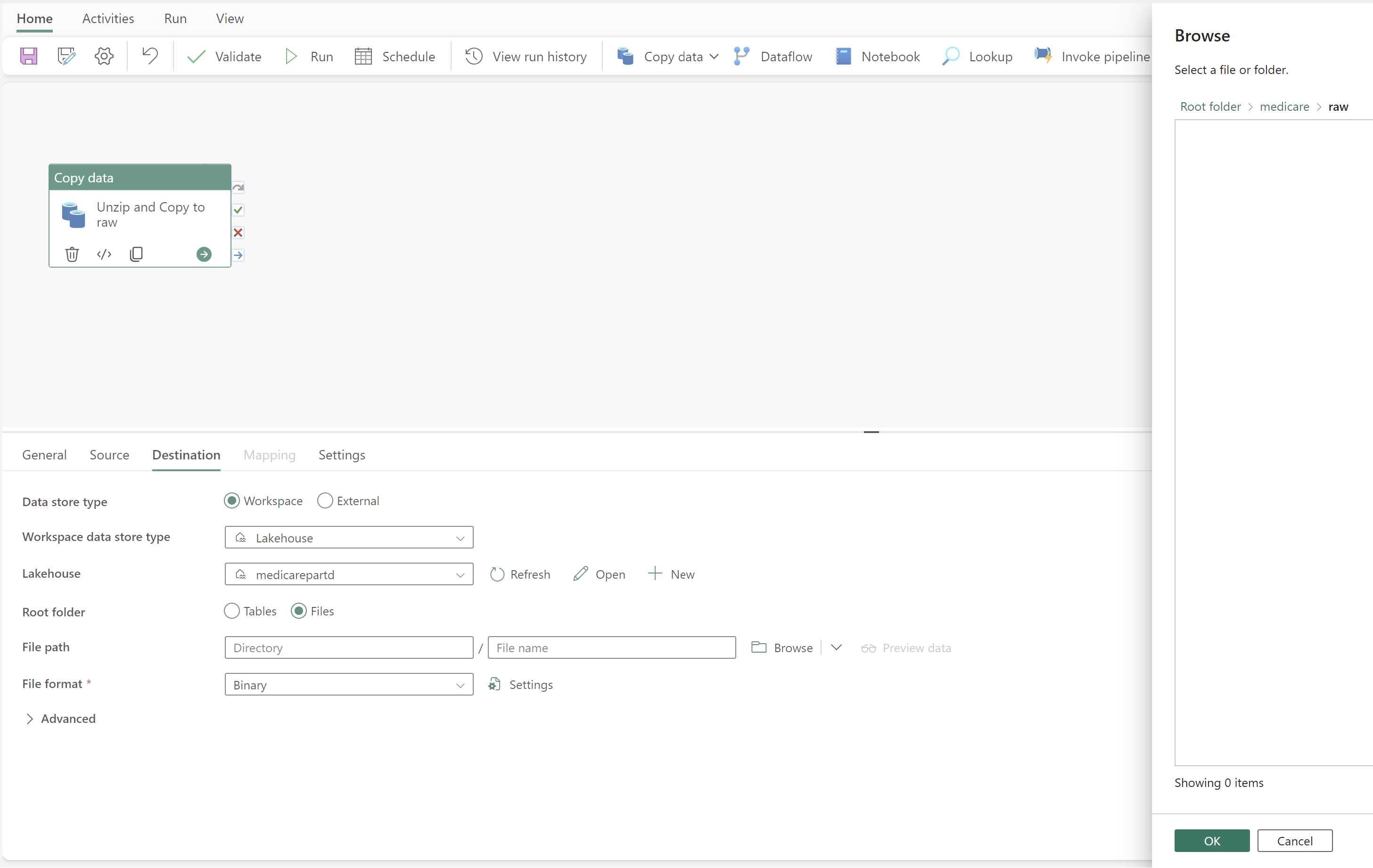Click the raw breadcrumb

pos(1338,106)
